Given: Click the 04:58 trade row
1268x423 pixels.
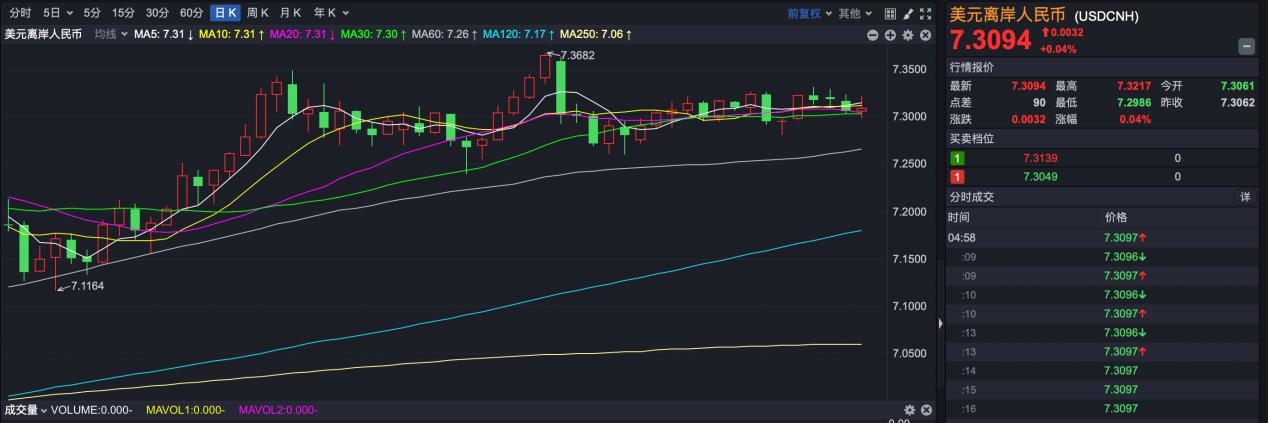Looking at the screenshot, I should 1101,238.
